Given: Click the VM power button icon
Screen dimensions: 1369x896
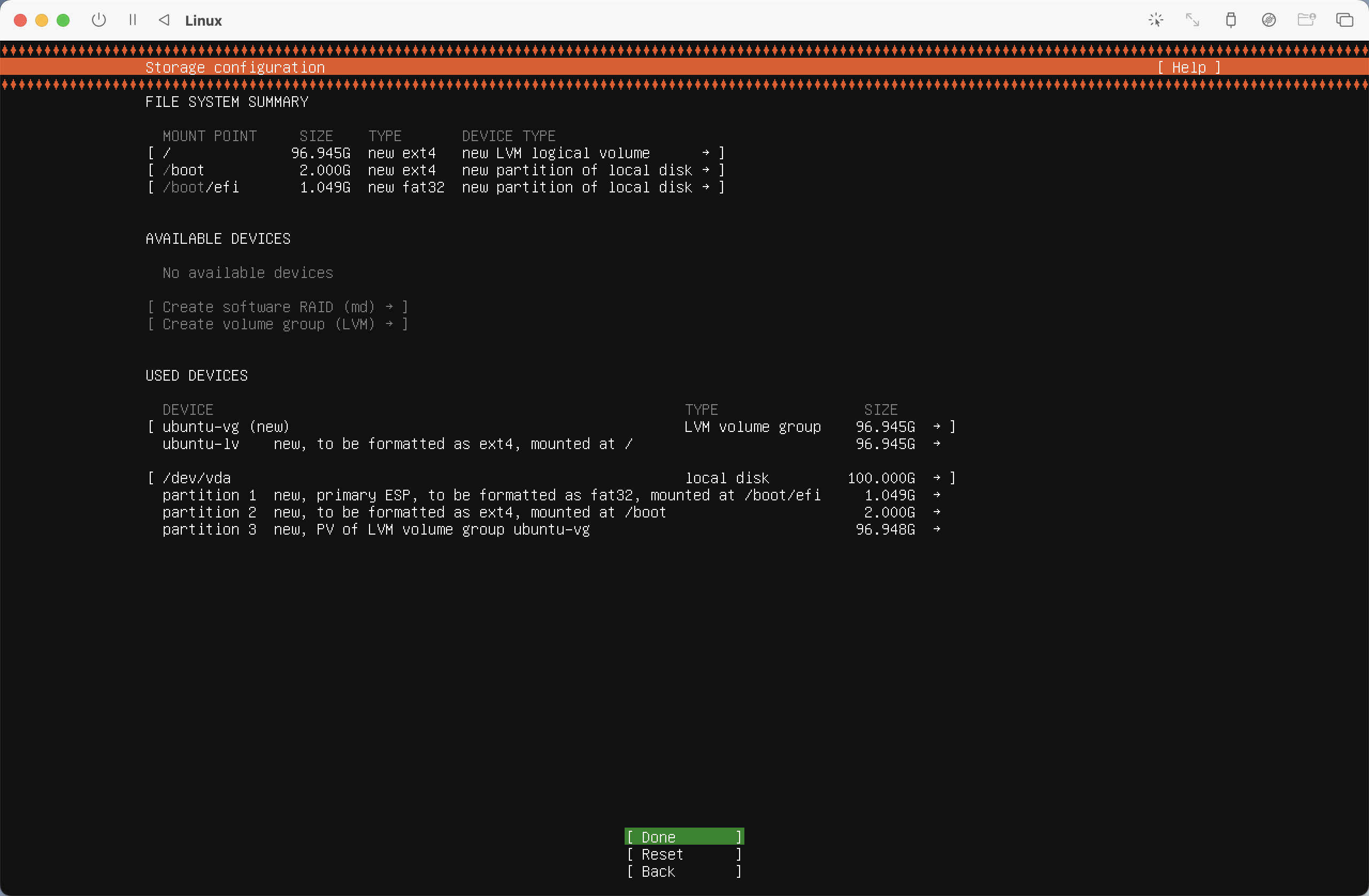Looking at the screenshot, I should [x=99, y=20].
